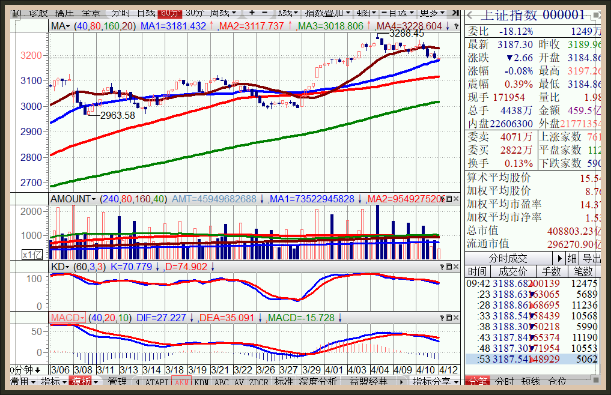The image size is (611, 395).
Task: Click the 3288.45 high price label
Action: click(406, 34)
